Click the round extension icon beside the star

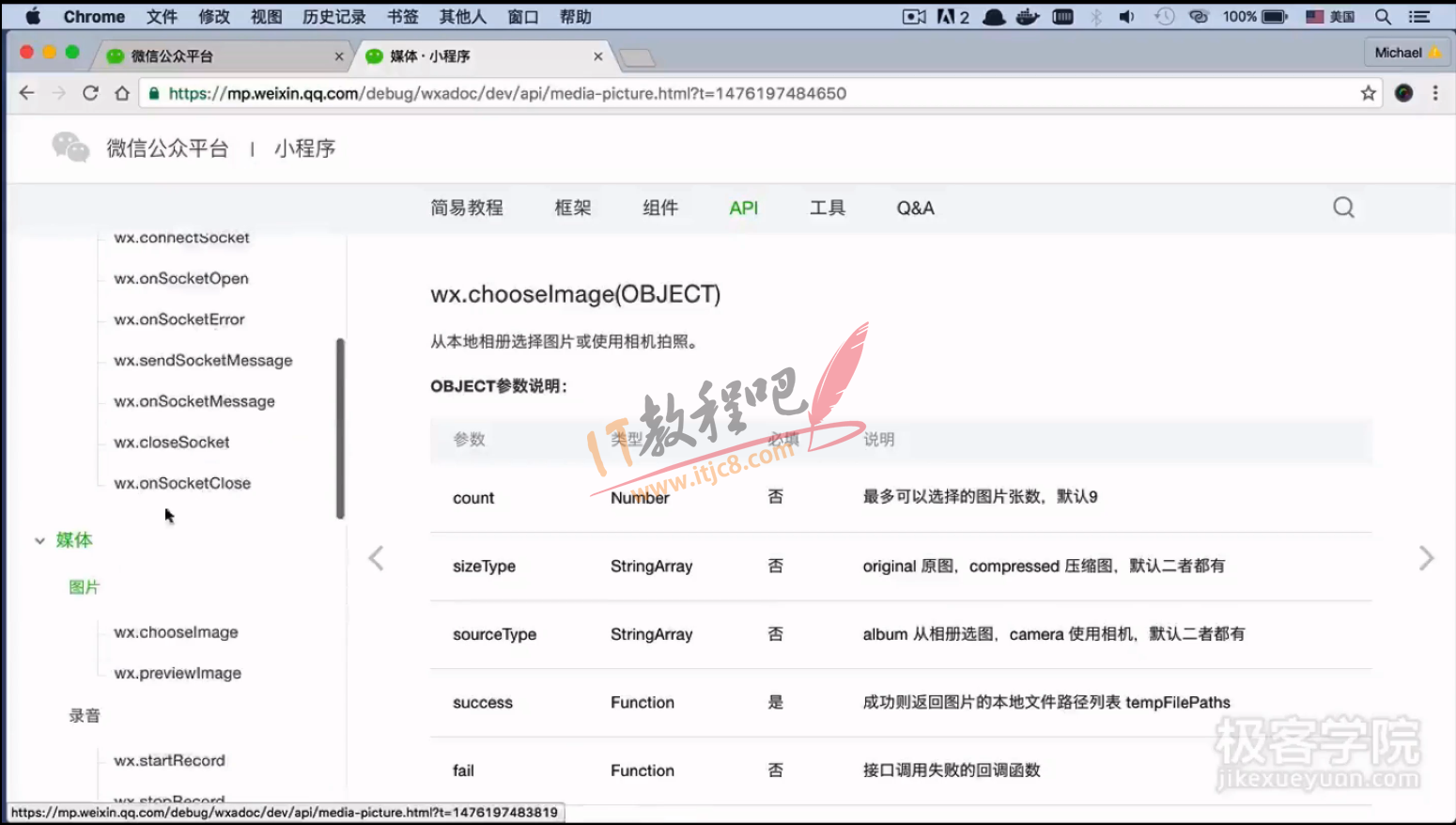(1404, 93)
